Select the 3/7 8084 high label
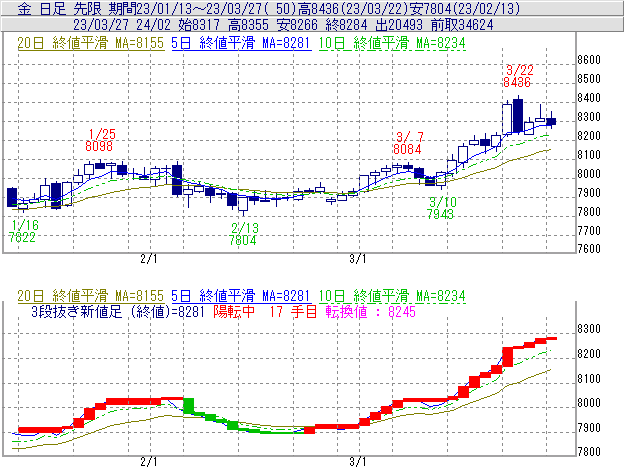Screen dimensions: 624x475 pos(408,143)
